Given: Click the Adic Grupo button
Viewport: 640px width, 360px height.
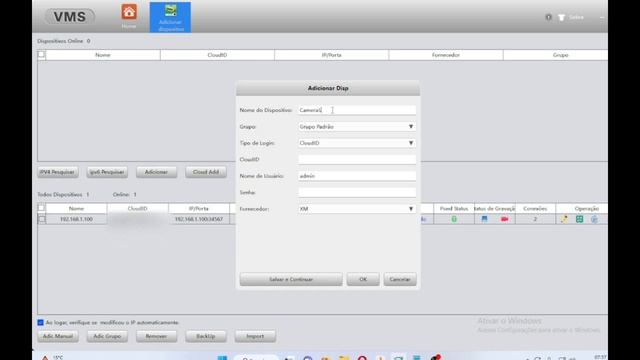Looking at the screenshot, I should click(x=107, y=336).
